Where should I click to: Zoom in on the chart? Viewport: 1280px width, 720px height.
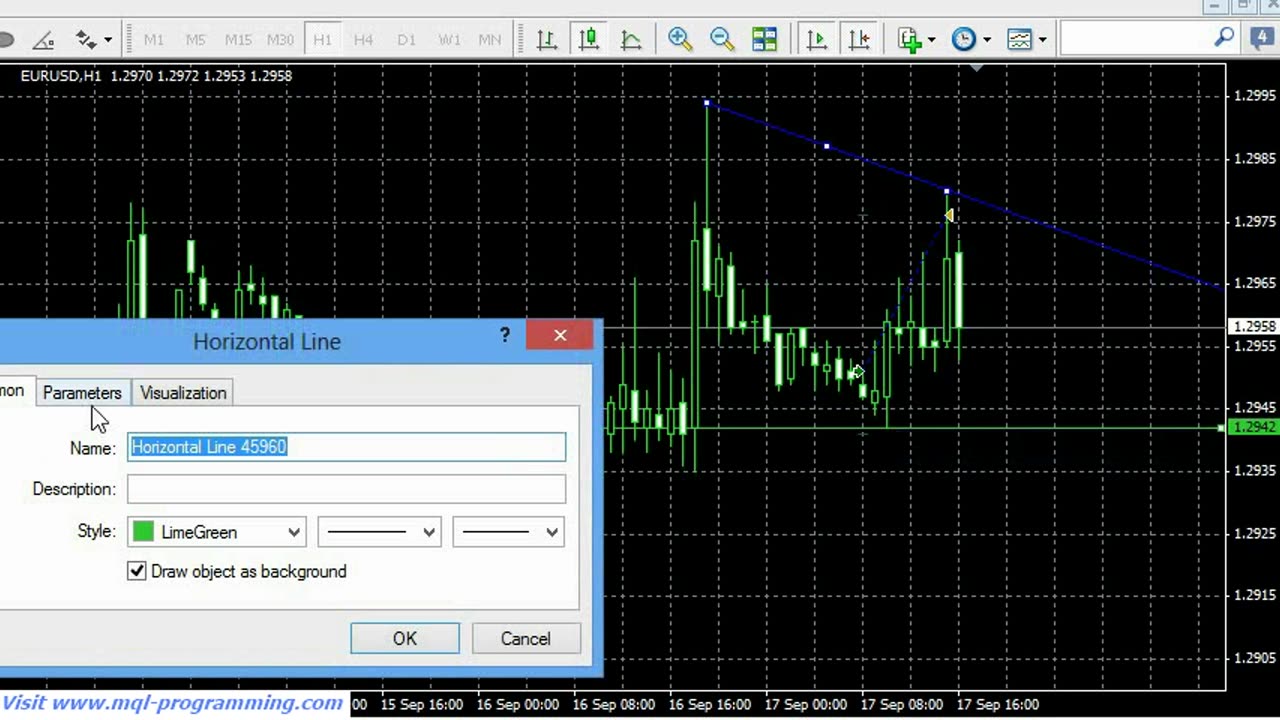pyautogui.click(x=680, y=39)
